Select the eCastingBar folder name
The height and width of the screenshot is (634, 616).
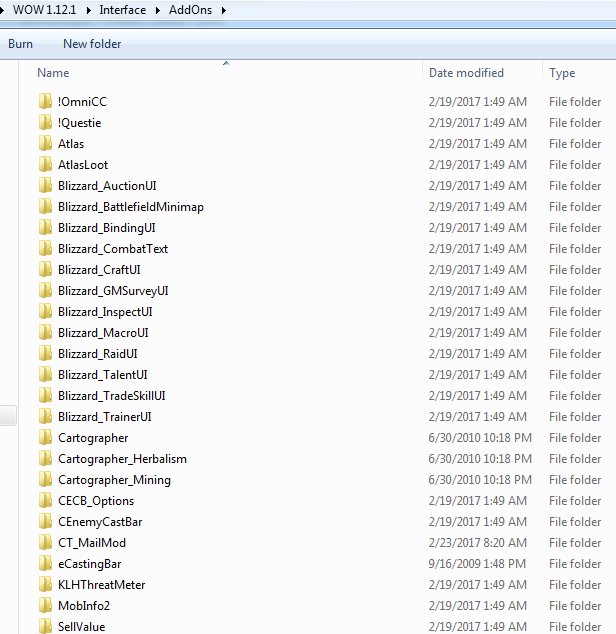(89, 564)
